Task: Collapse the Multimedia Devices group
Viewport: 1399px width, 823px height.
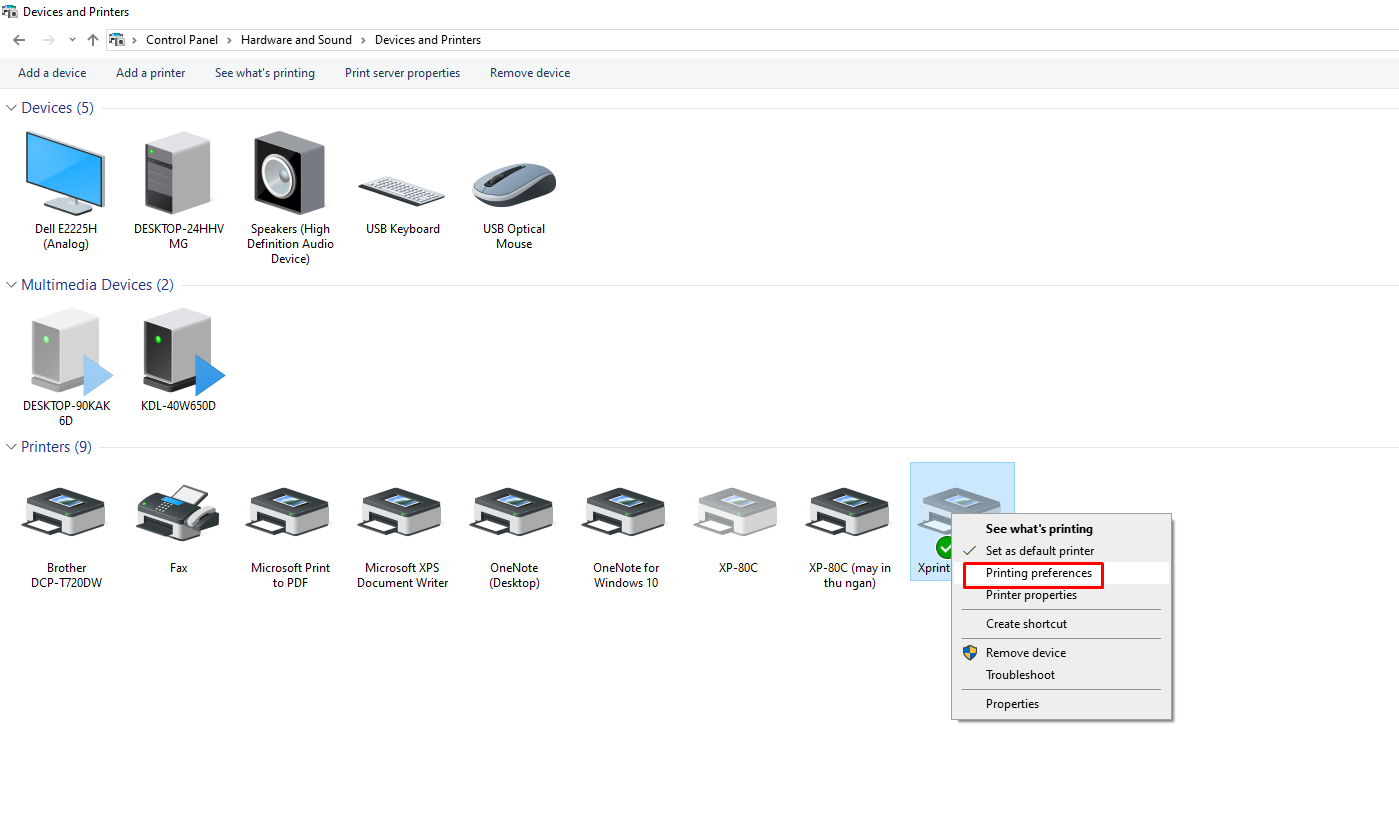Action: (x=12, y=285)
